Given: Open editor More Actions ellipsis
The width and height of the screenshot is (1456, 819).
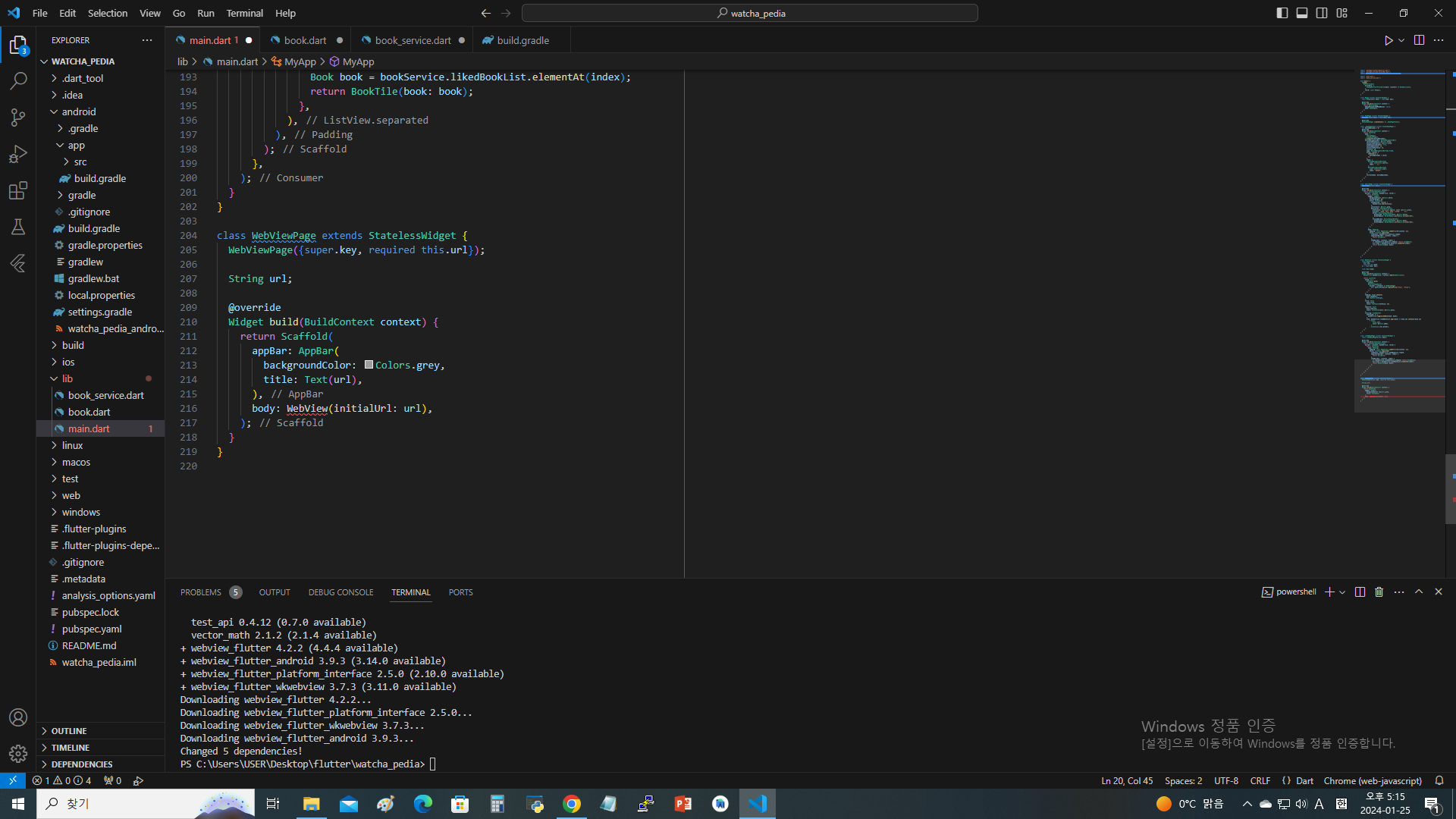Looking at the screenshot, I should (x=1439, y=40).
